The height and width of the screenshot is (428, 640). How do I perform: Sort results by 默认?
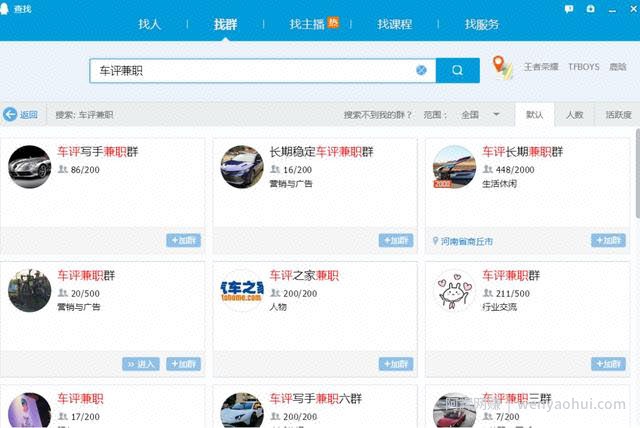[x=534, y=115]
